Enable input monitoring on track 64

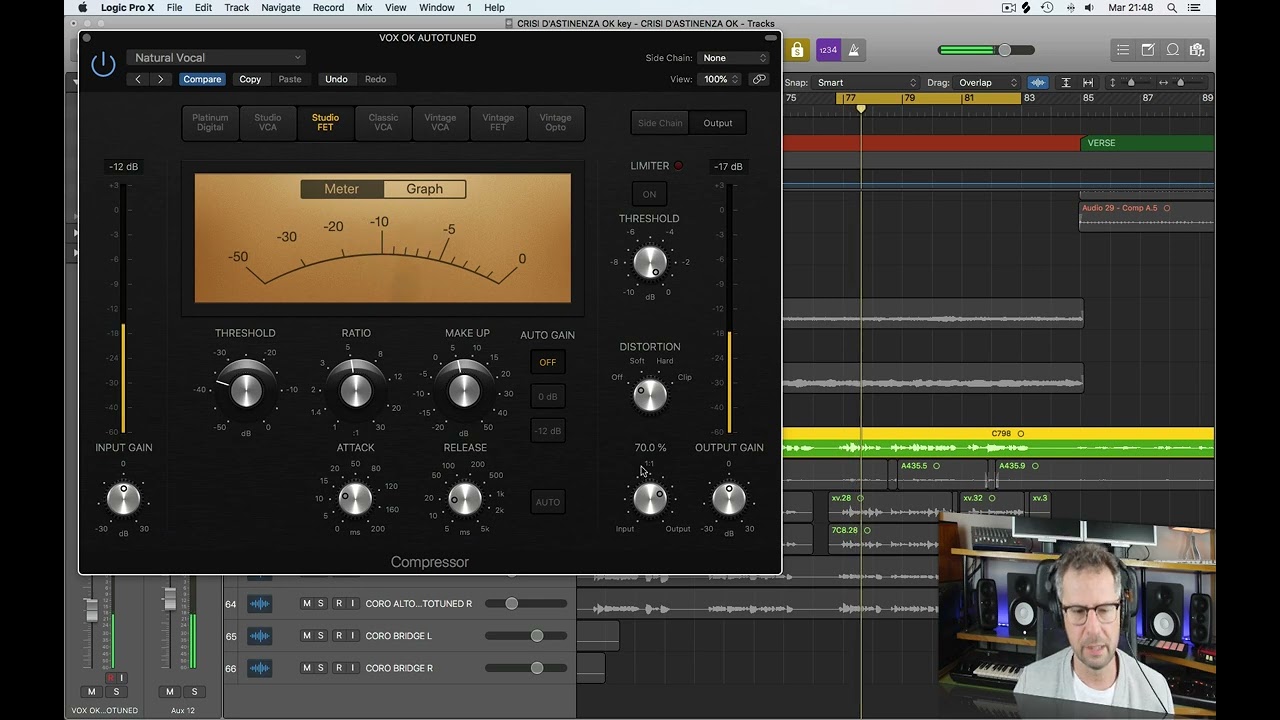point(352,604)
